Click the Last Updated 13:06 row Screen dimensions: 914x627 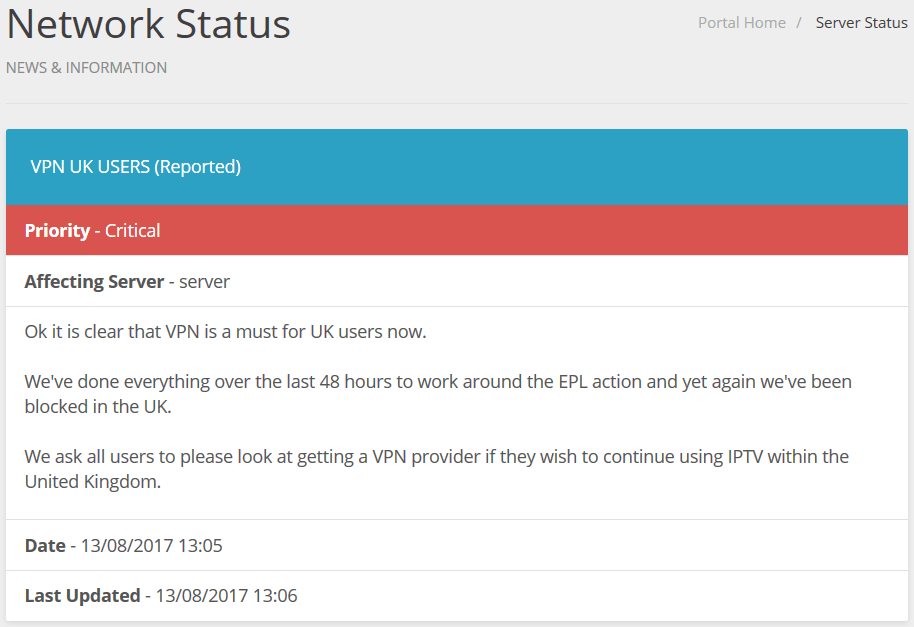coord(457,596)
